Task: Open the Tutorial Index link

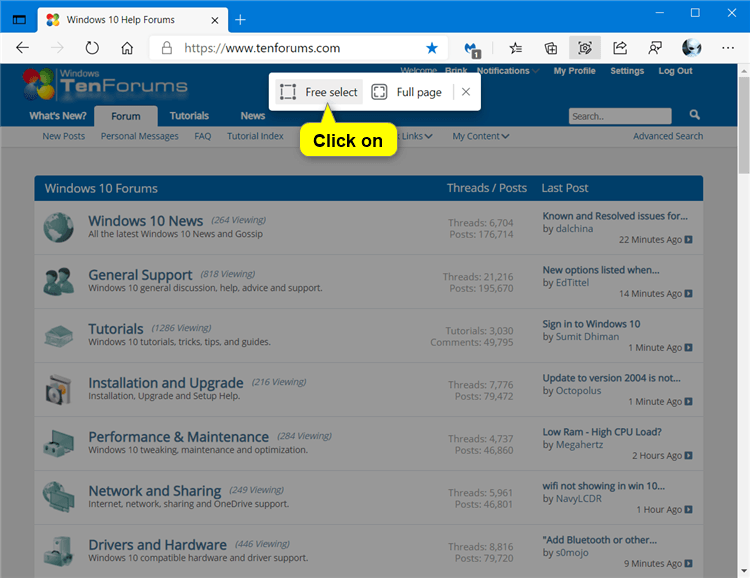Action: [255, 136]
